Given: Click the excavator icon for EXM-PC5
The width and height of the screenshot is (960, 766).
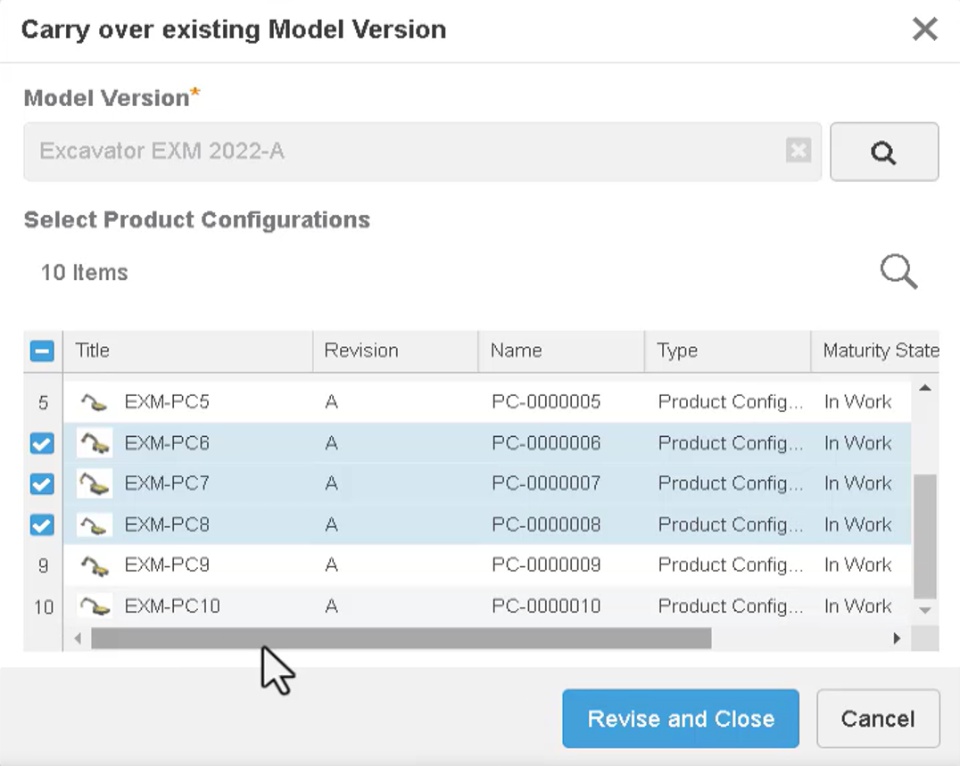Looking at the screenshot, I should tap(94, 403).
